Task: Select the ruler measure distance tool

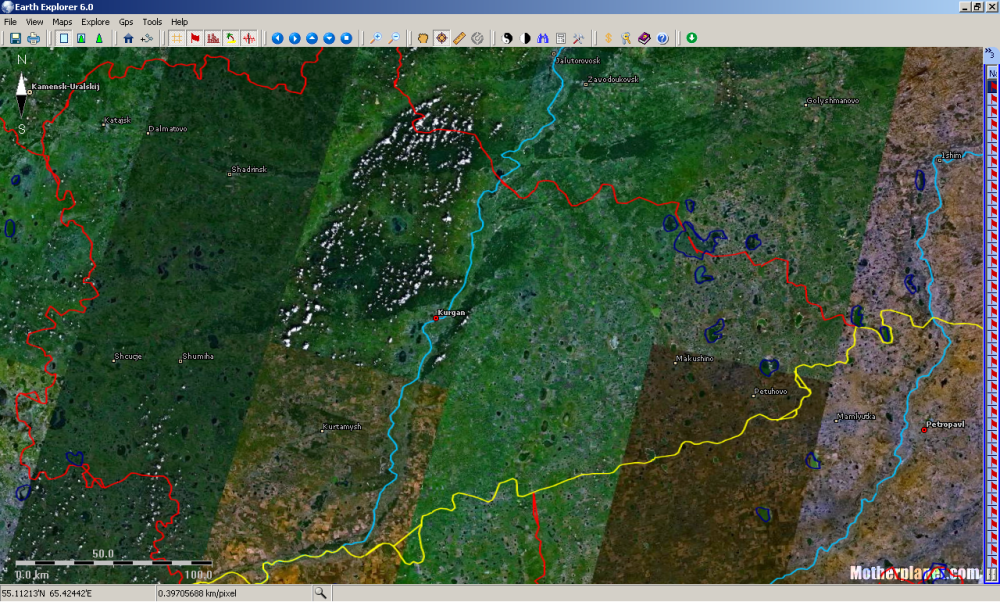Action: tap(459, 38)
